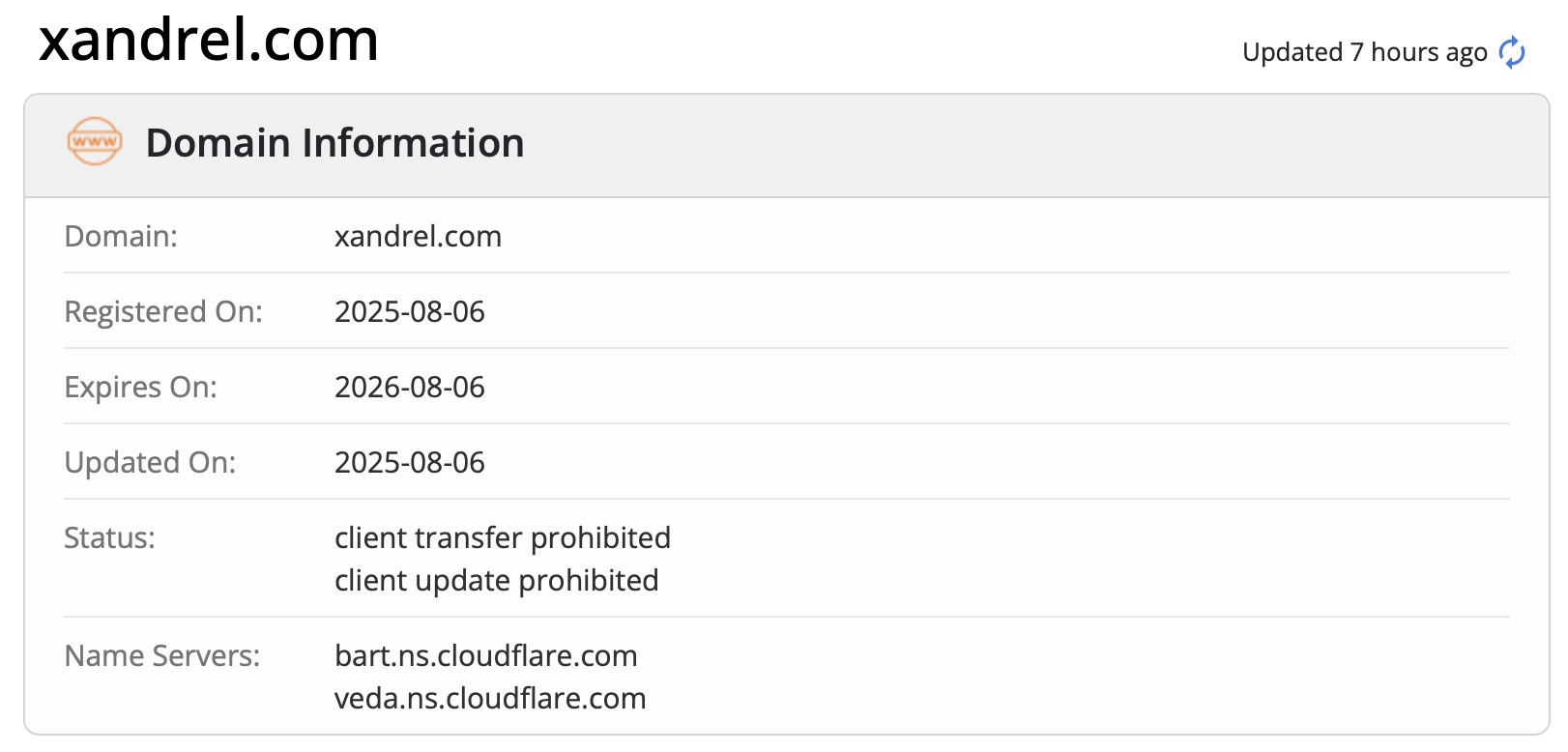
Task: Click the "Status:" label
Action: tap(109, 538)
